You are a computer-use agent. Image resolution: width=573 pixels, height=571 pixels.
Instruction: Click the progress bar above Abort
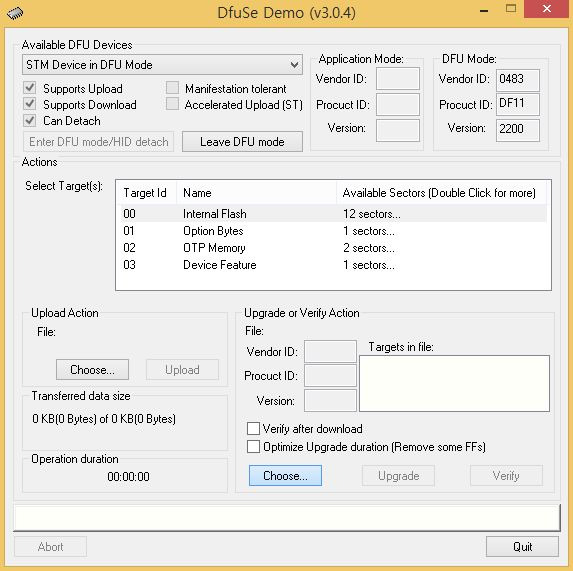[x=286, y=518]
